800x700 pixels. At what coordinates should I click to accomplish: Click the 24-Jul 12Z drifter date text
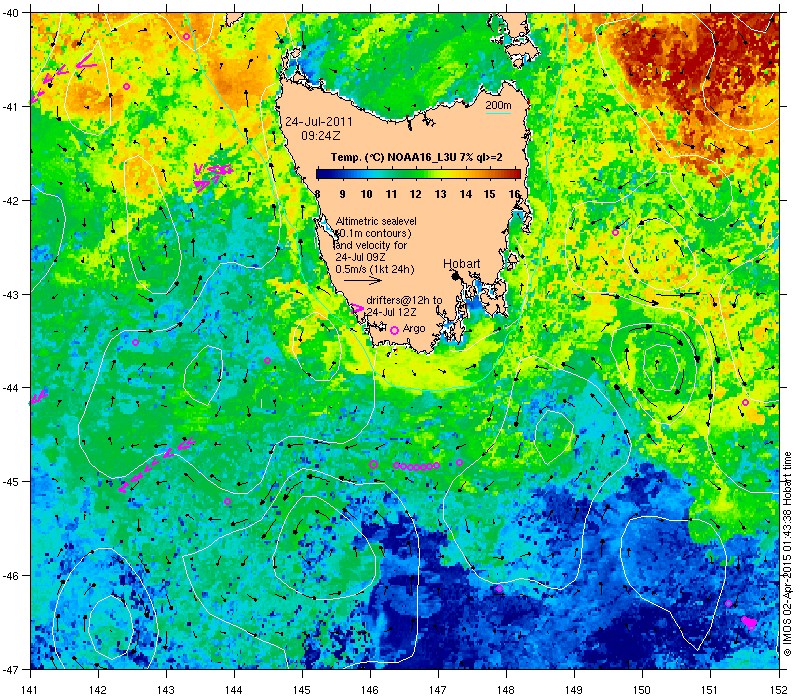tap(392, 312)
